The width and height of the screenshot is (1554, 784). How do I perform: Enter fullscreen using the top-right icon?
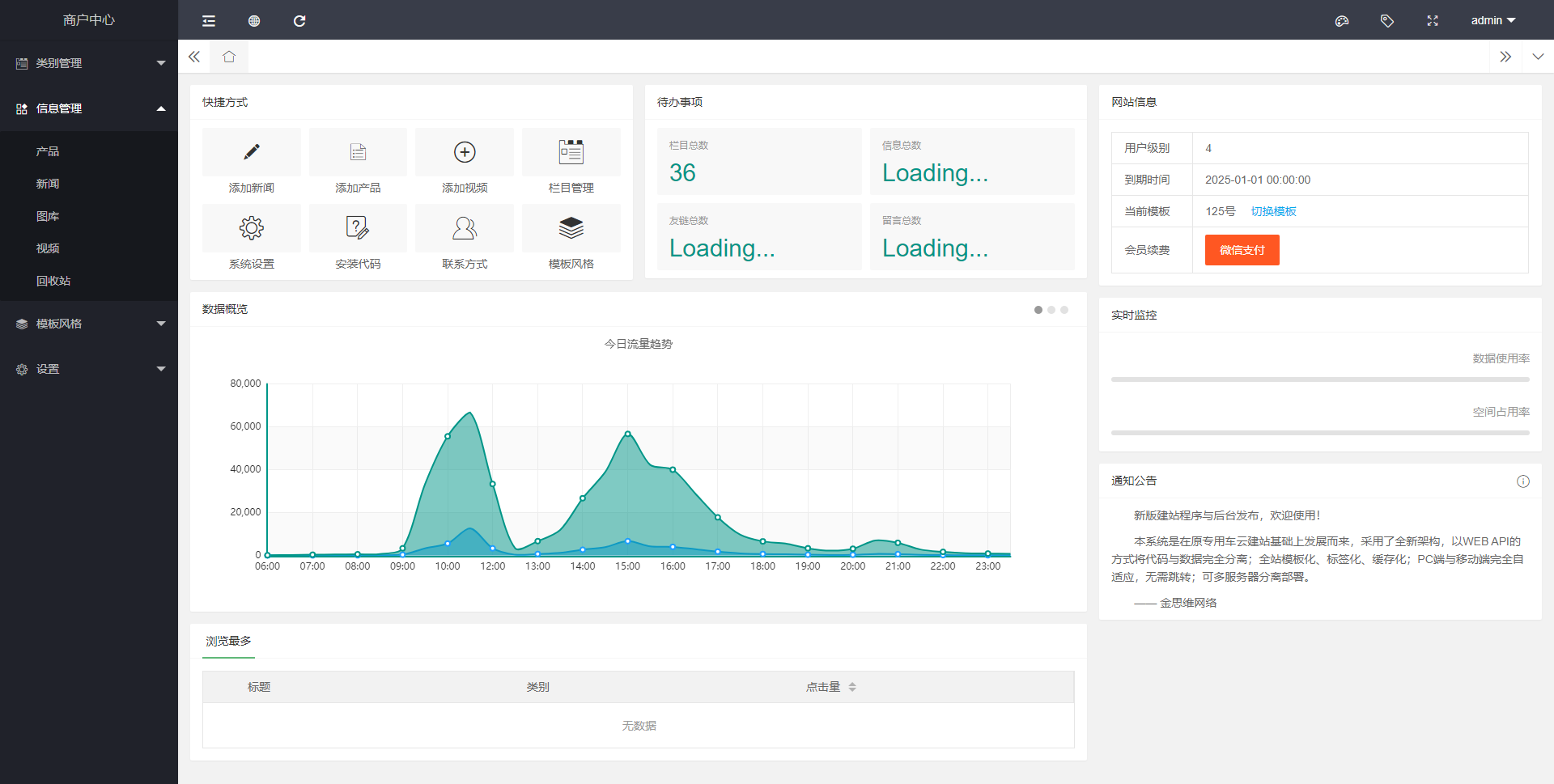coord(1432,21)
